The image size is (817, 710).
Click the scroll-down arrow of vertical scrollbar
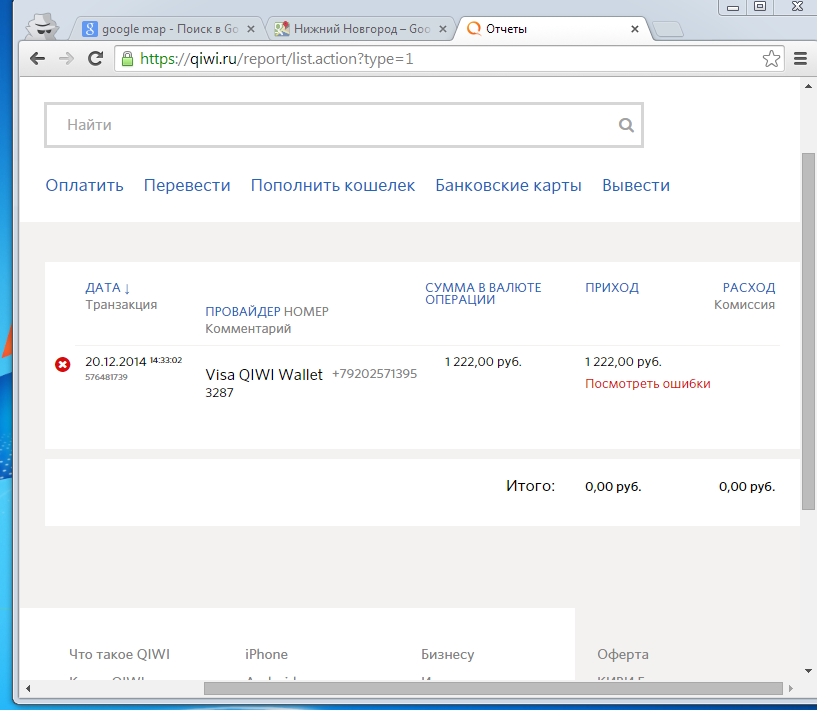point(808,671)
